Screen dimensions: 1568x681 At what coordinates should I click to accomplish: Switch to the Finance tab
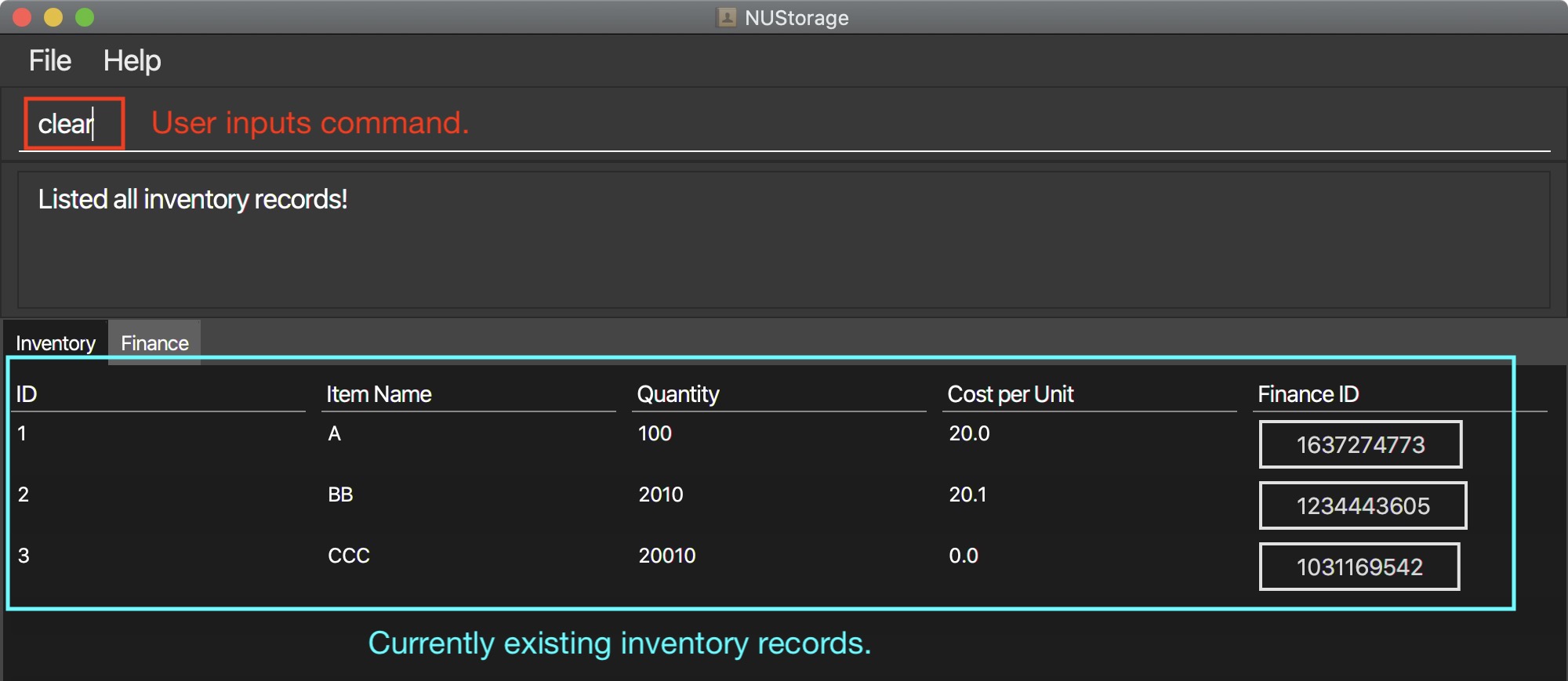[154, 343]
